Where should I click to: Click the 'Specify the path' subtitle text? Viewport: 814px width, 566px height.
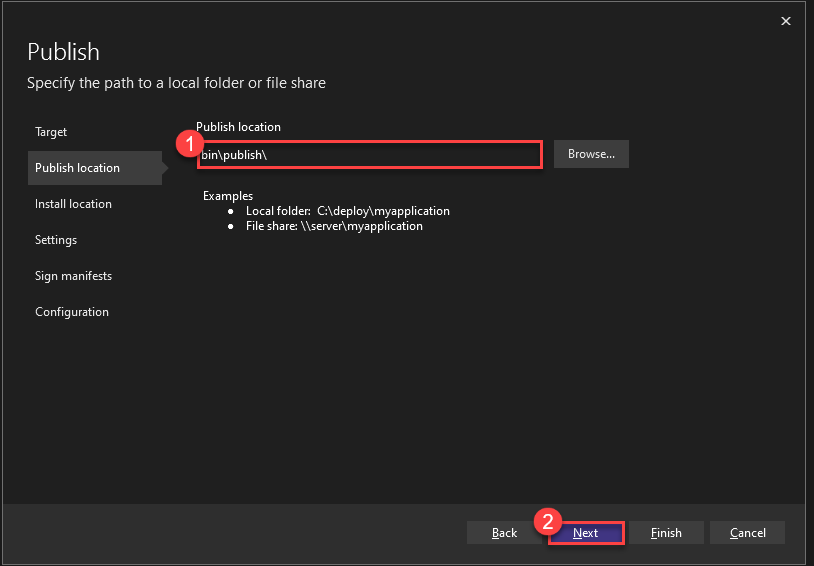coord(176,83)
